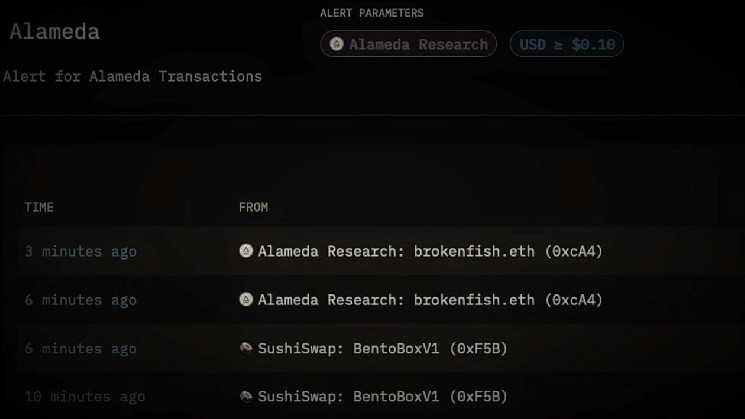This screenshot has height=419, width=745.
Task: Click Alameda icon in the 6 minutes ago row
Action: [x=246, y=299]
